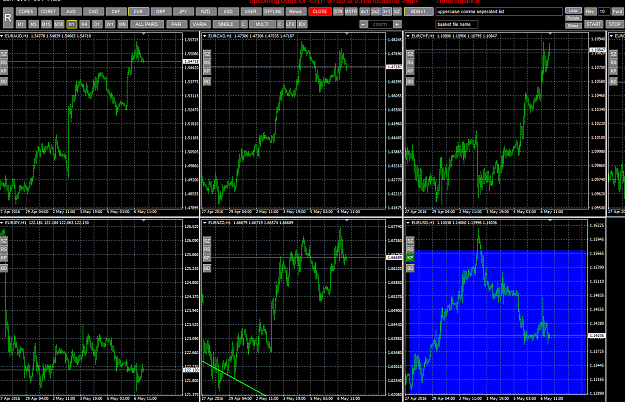Select the JPY currency button

(x=183, y=12)
